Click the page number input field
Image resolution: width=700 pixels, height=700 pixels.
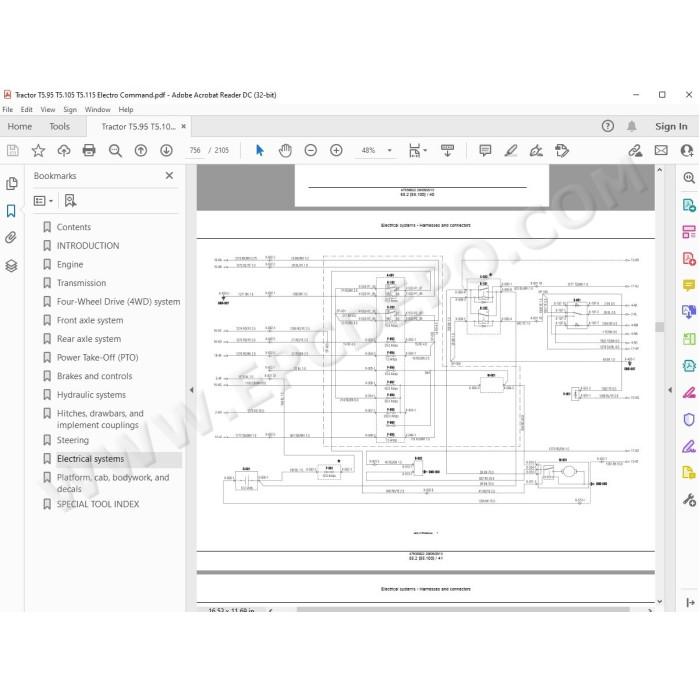click(195, 150)
